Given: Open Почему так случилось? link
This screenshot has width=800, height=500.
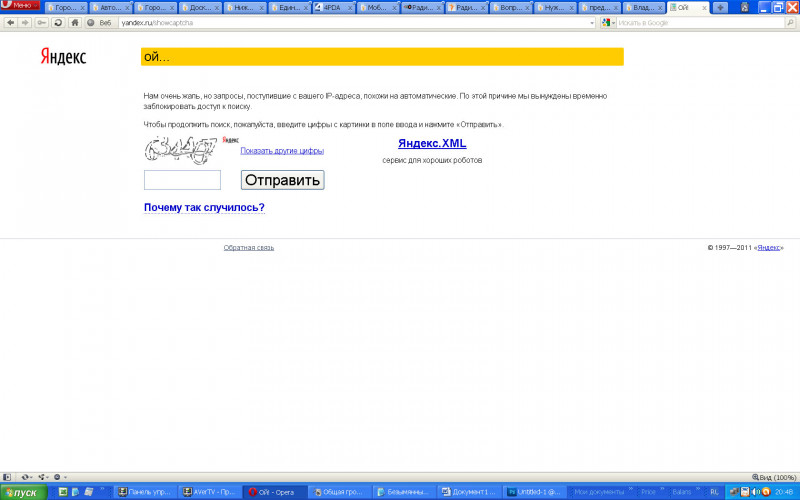Looking at the screenshot, I should coord(204,208).
